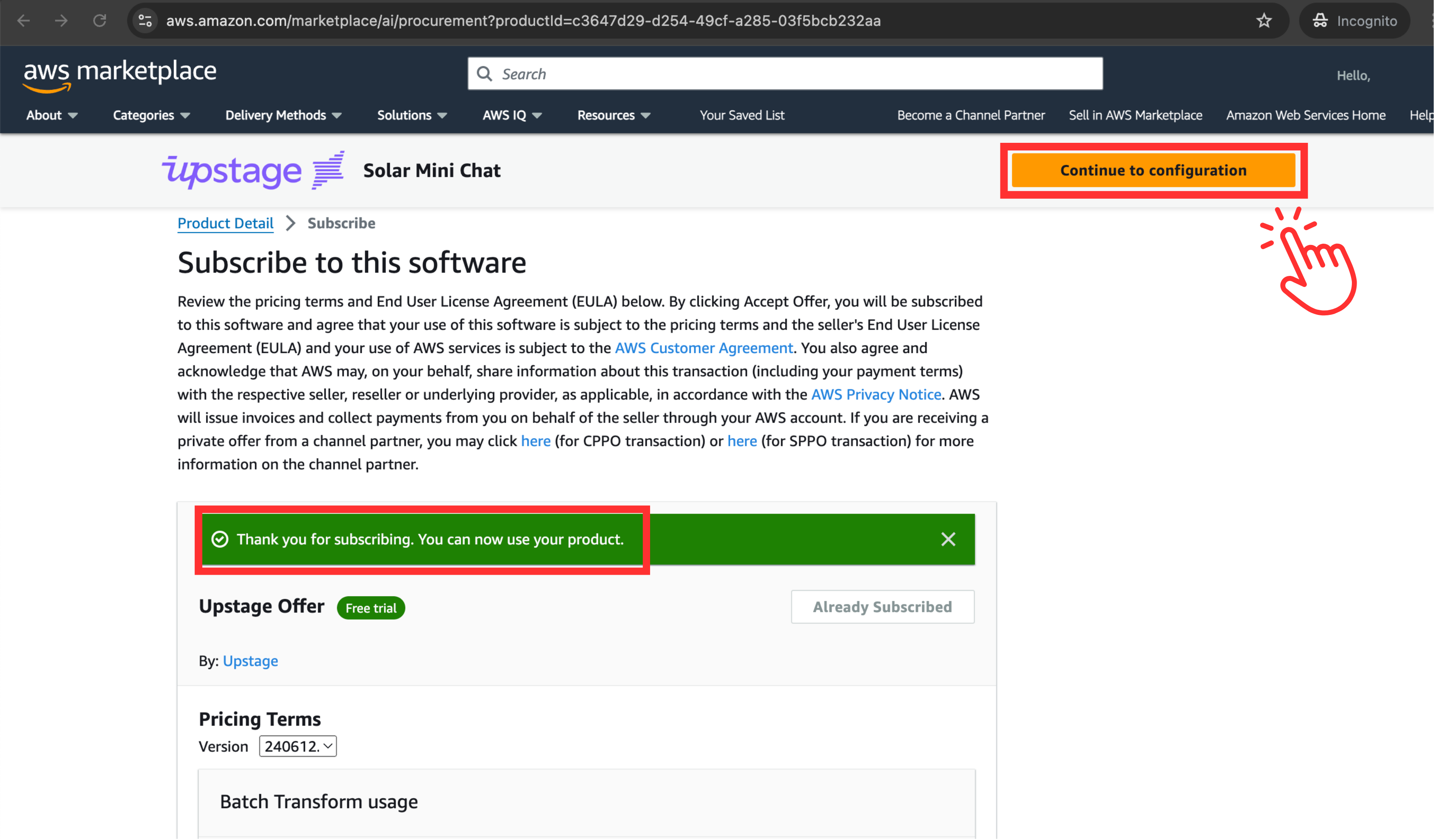Expand the Delivery Methods menu

(284, 116)
